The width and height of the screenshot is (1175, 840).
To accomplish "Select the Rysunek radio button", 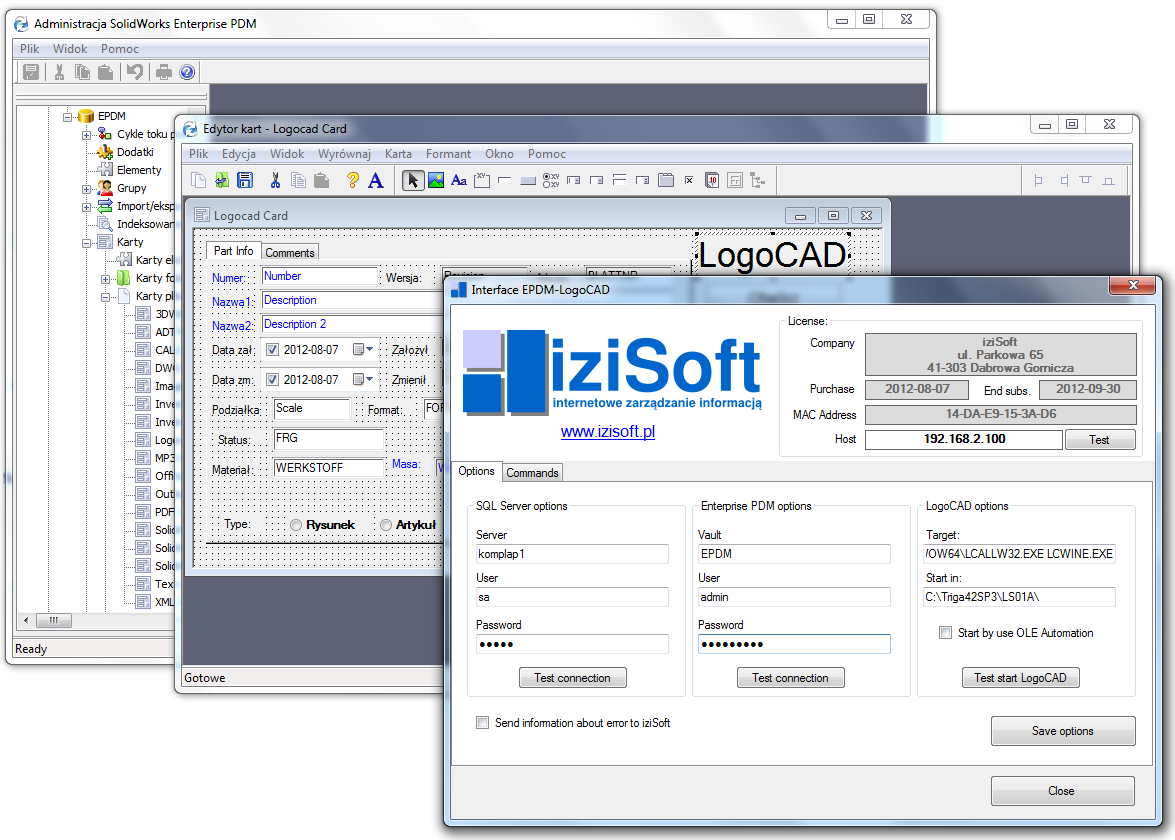I will click(x=296, y=525).
